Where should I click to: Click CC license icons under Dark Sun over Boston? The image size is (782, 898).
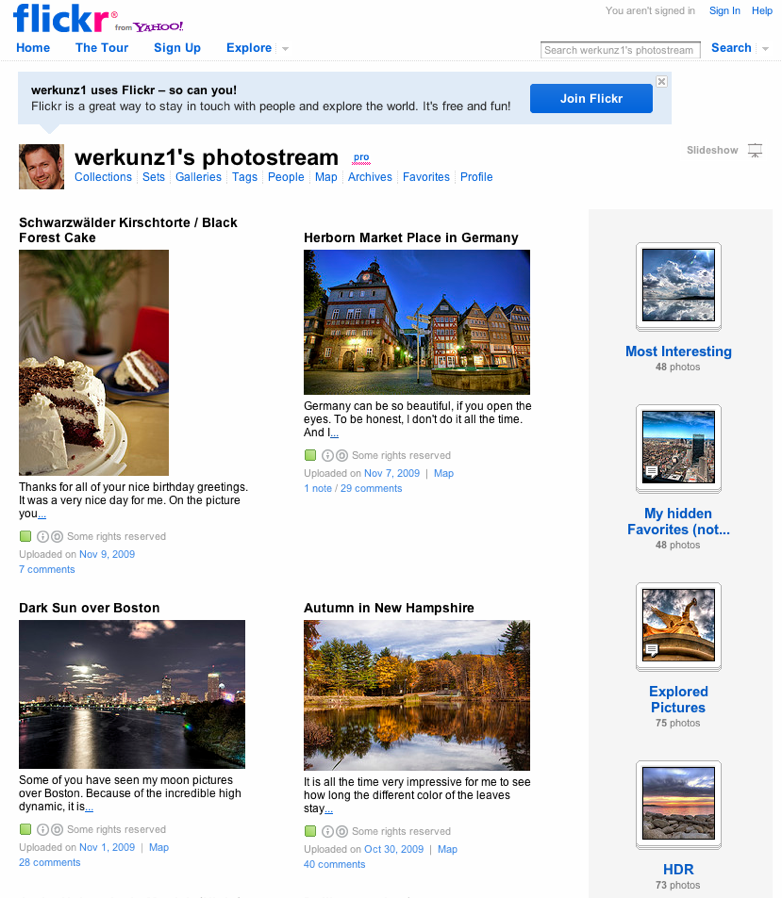click(50, 829)
